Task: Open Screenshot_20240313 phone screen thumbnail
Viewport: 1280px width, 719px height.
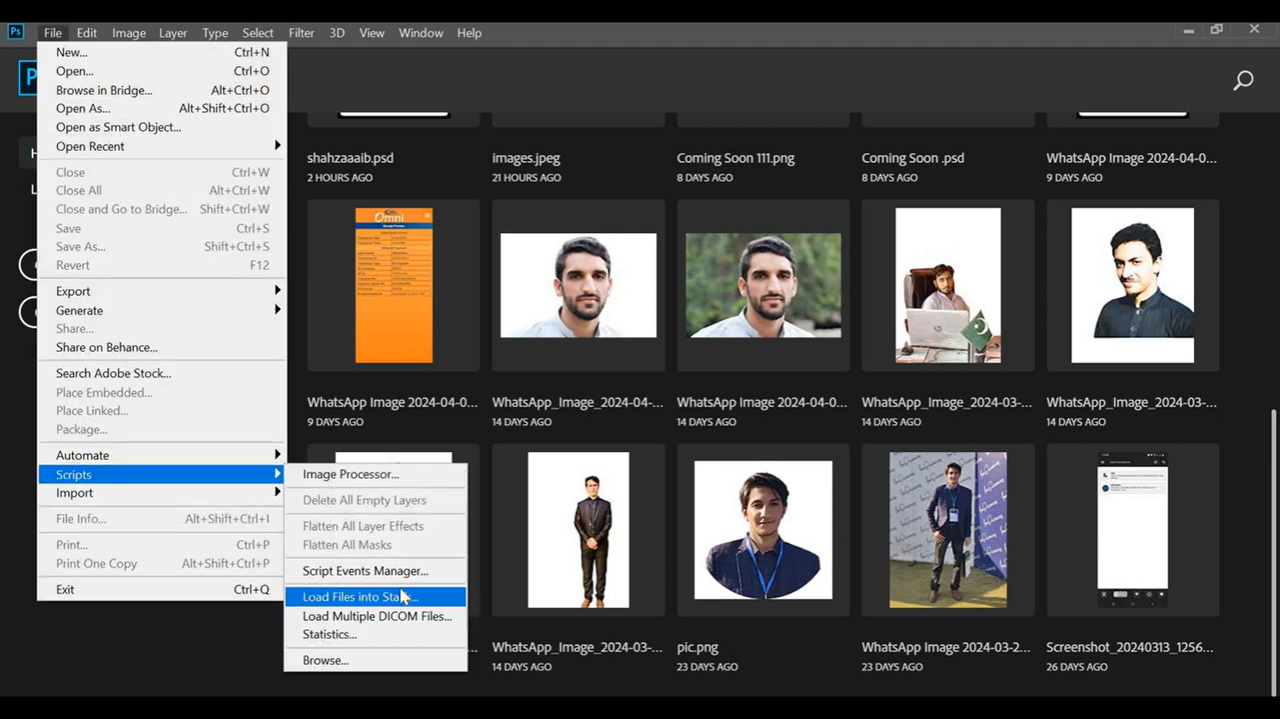Action: click(x=1132, y=529)
